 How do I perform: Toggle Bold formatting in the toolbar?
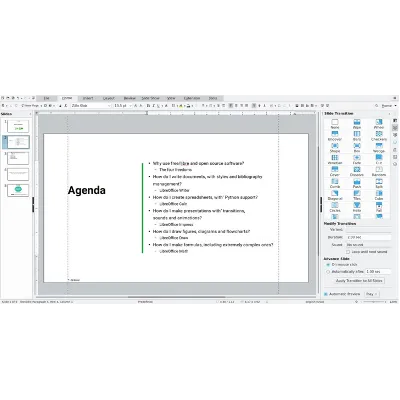click(x=148, y=105)
